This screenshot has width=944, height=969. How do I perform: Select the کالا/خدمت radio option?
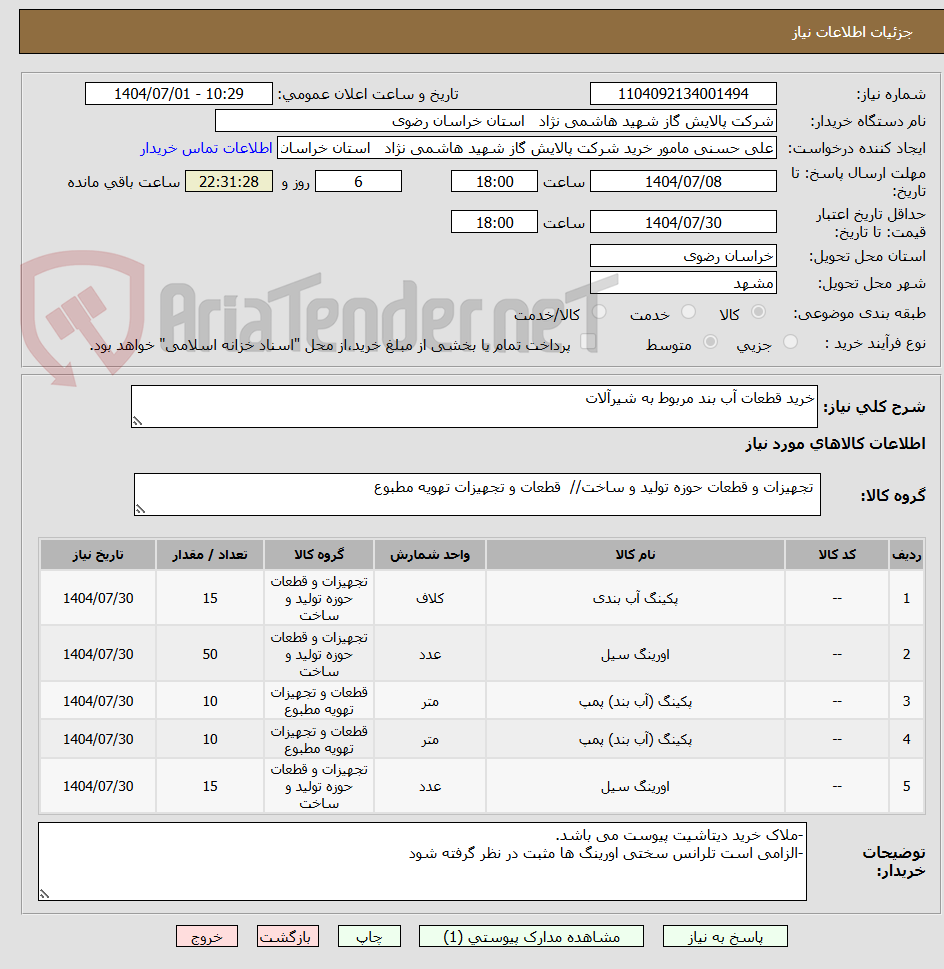click(602, 309)
